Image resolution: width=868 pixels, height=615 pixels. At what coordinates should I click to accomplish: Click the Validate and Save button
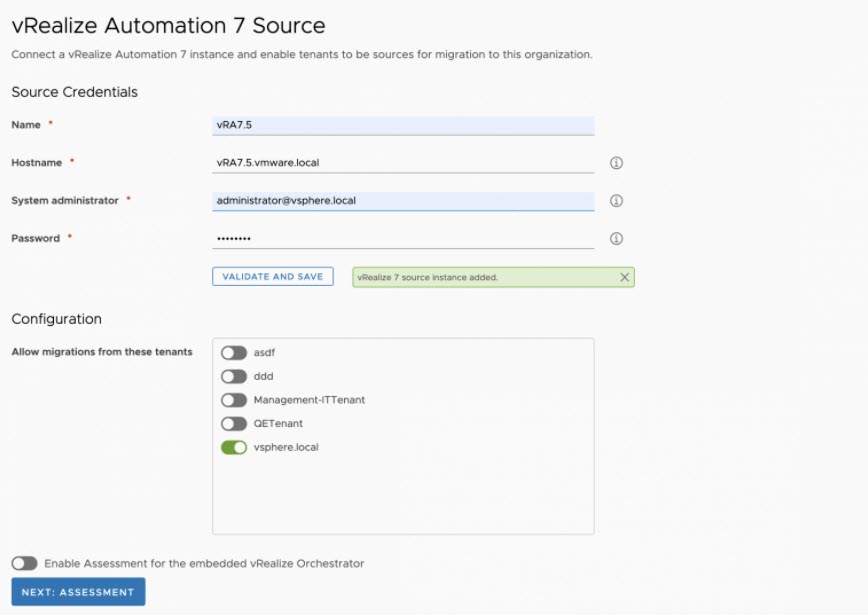point(272,277)
